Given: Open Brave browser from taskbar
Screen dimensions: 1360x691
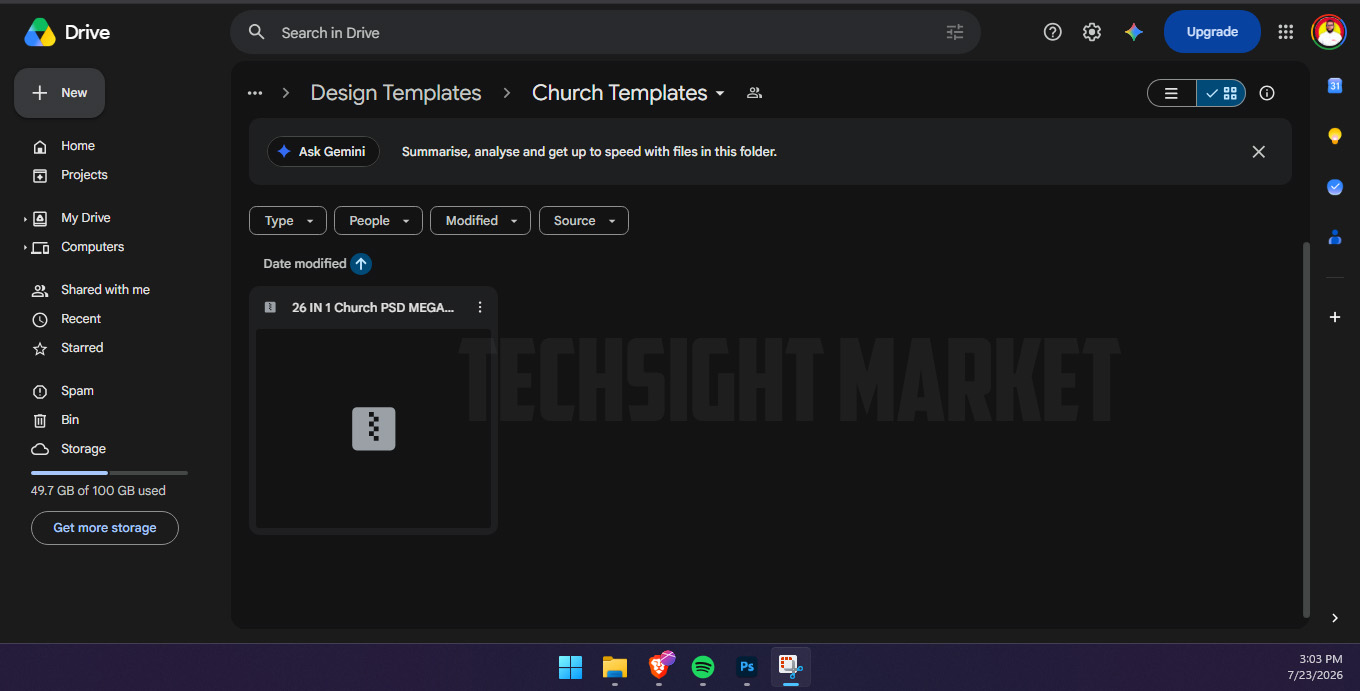Looking at the screenshot, I should coord(659,667).
